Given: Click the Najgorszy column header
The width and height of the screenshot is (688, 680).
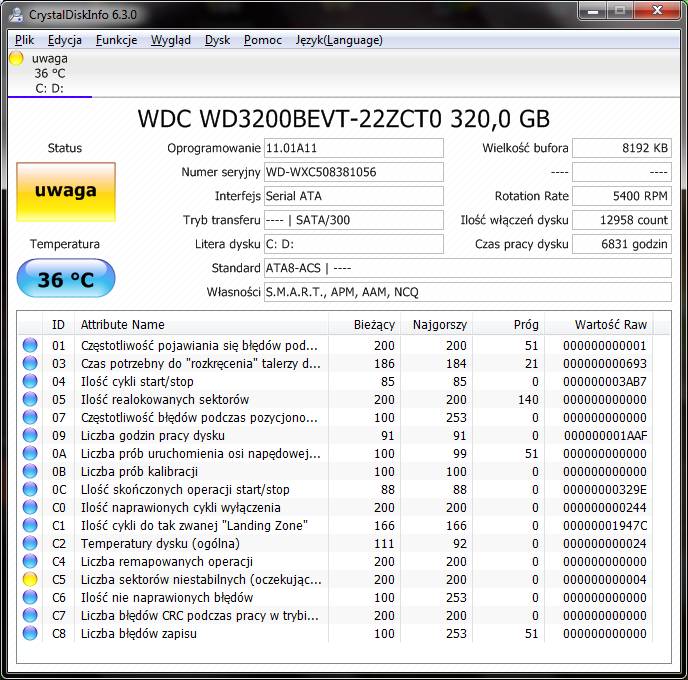Looking at the screenshot, I should [436, 325].
